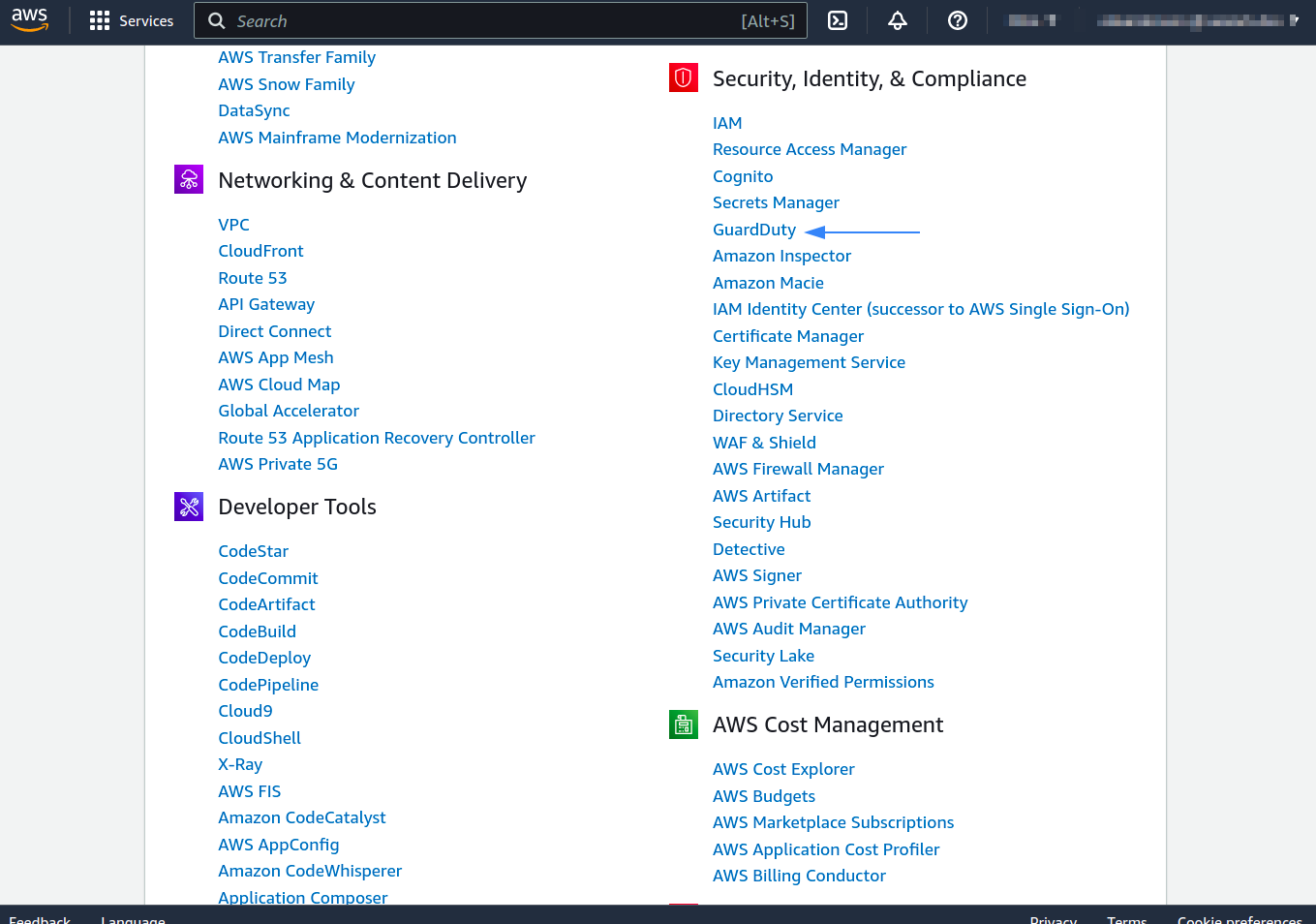Screen dimensions: 1316x924
Task: Click the Security, Identity, & Compliance shield icon
Action: coord(684,77)
